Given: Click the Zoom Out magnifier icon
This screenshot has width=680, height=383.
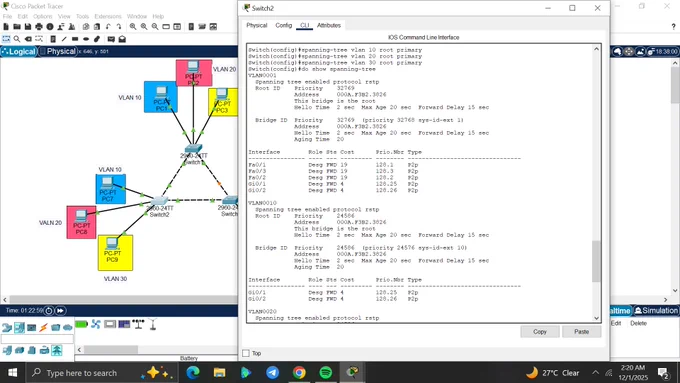Looking at the screenshot, I should point(155,27).
